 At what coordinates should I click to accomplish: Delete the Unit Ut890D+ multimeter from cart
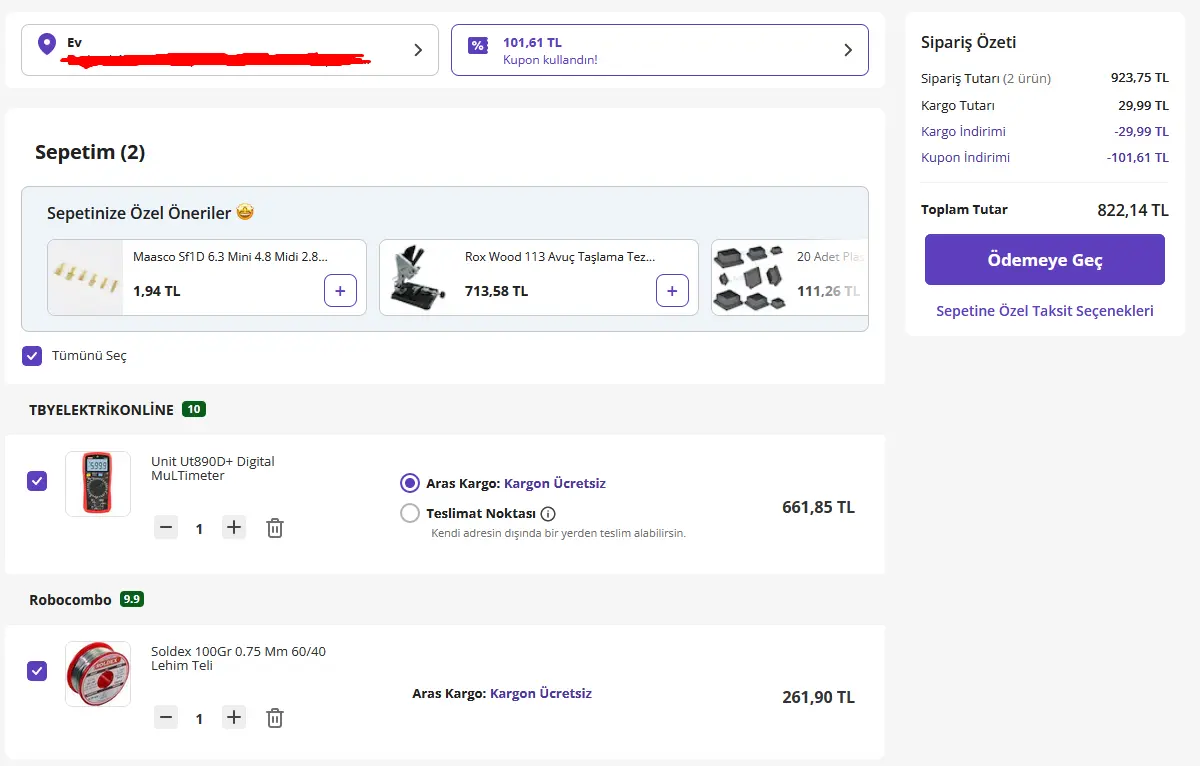(x=275, y=528)
